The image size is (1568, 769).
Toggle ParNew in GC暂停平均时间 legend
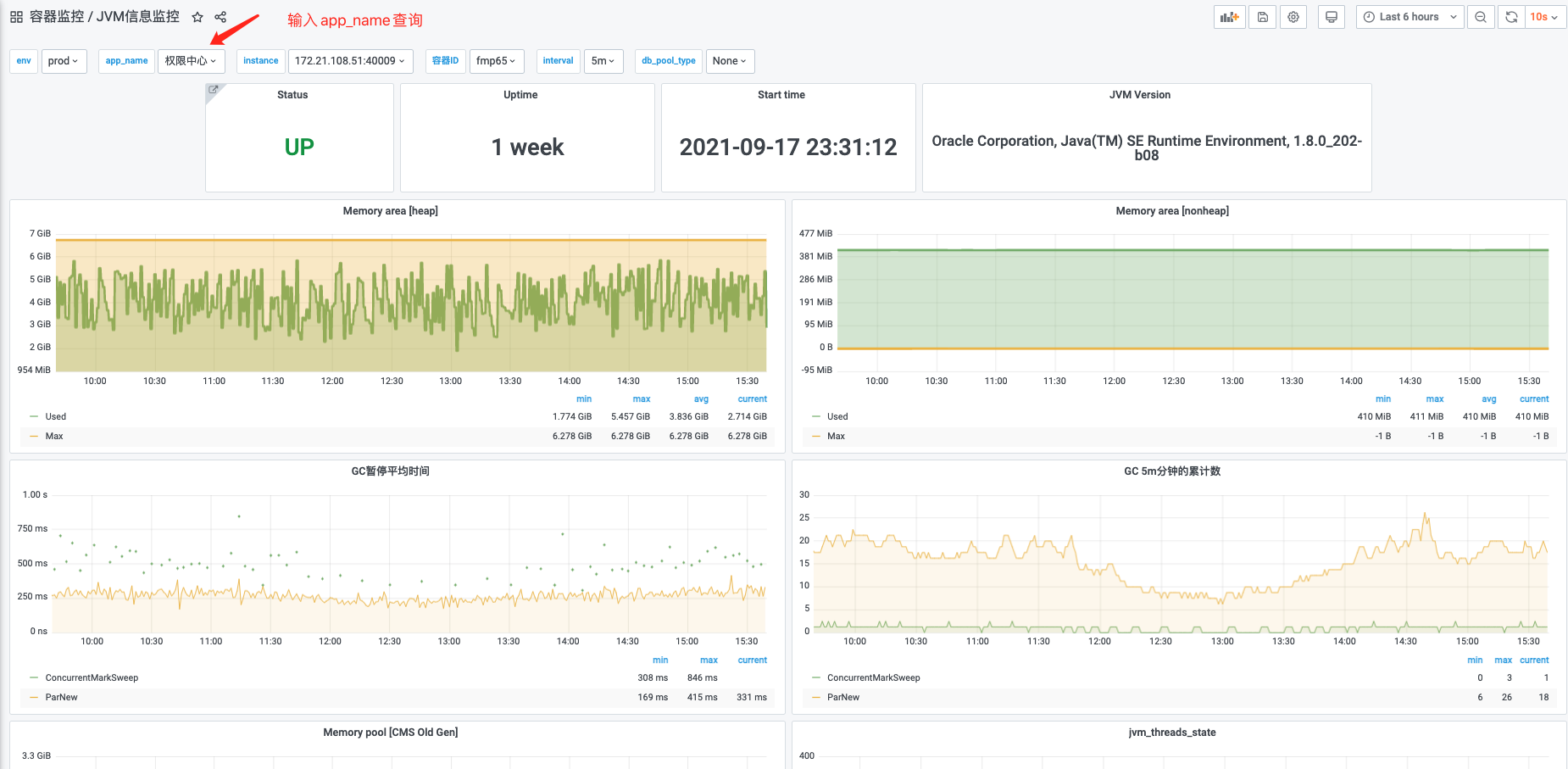click(x=61, y=698)
